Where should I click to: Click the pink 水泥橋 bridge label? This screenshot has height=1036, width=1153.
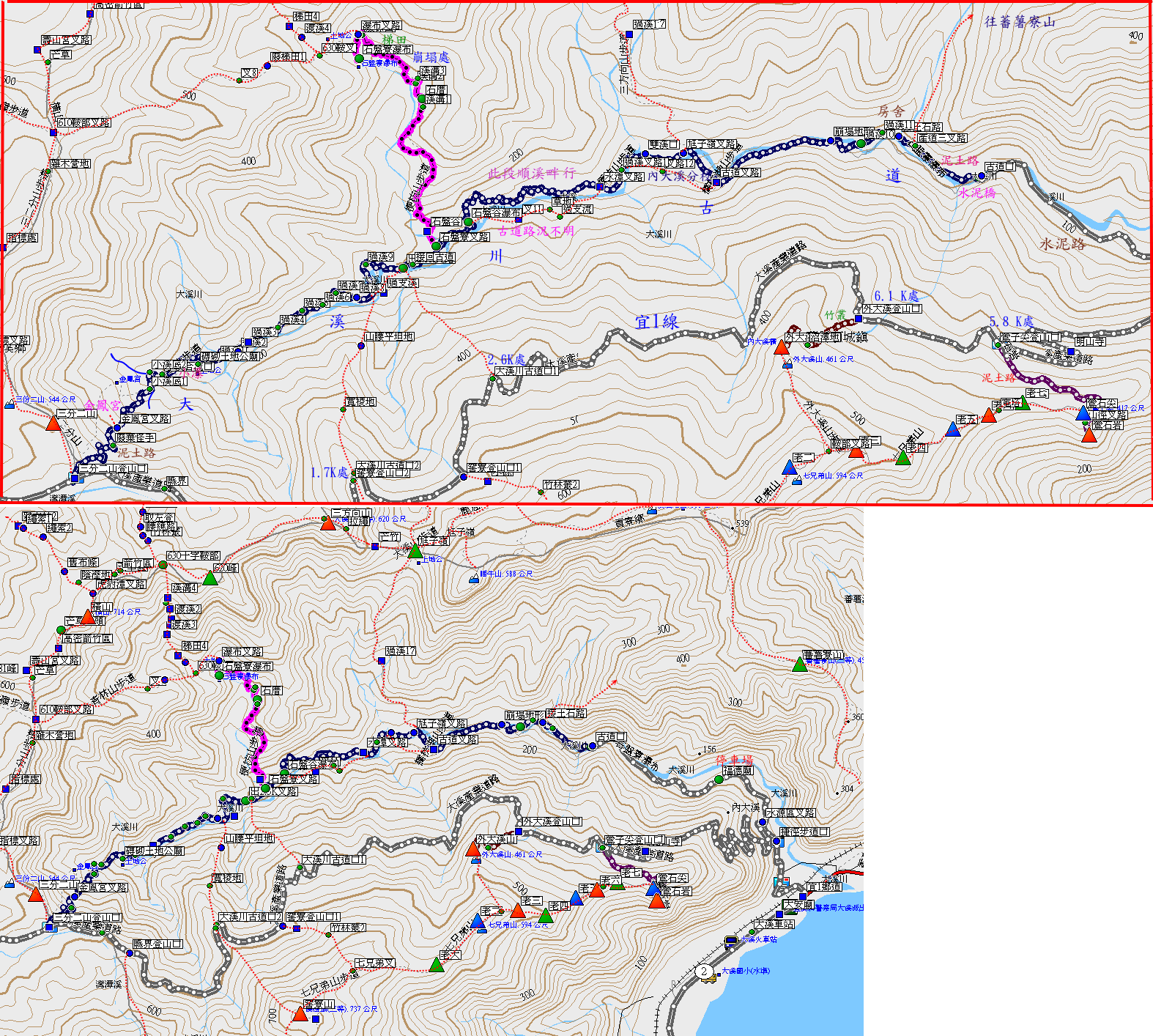click(x=977, y=193)
